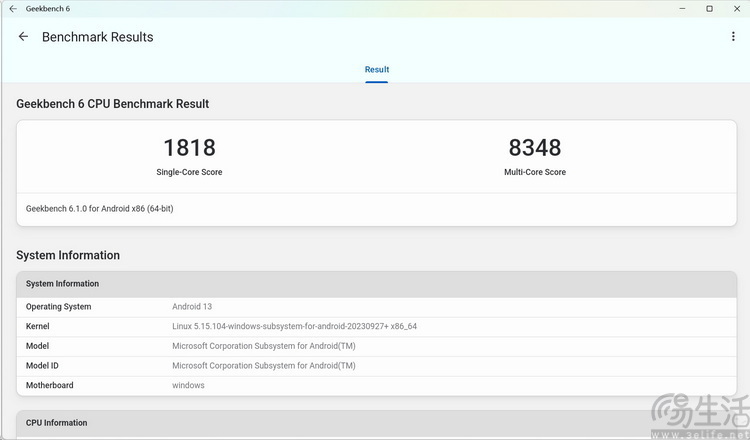Go back using the Benchmark Results arrow
The height and width of the screenshot is (440, 750).
pos(23,37)
